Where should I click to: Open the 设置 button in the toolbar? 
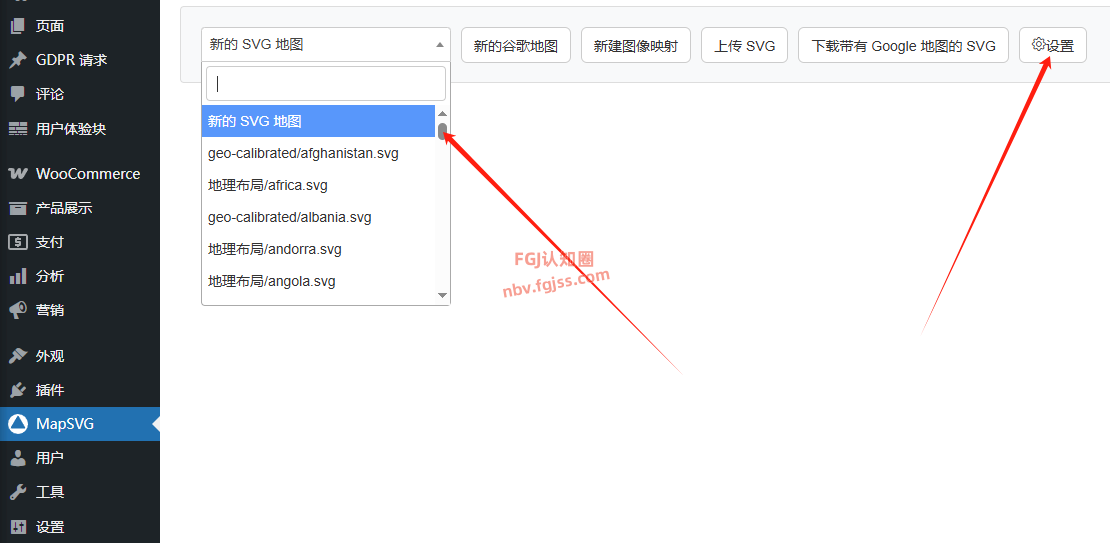pyautogui.click(x=1053, y=45)
